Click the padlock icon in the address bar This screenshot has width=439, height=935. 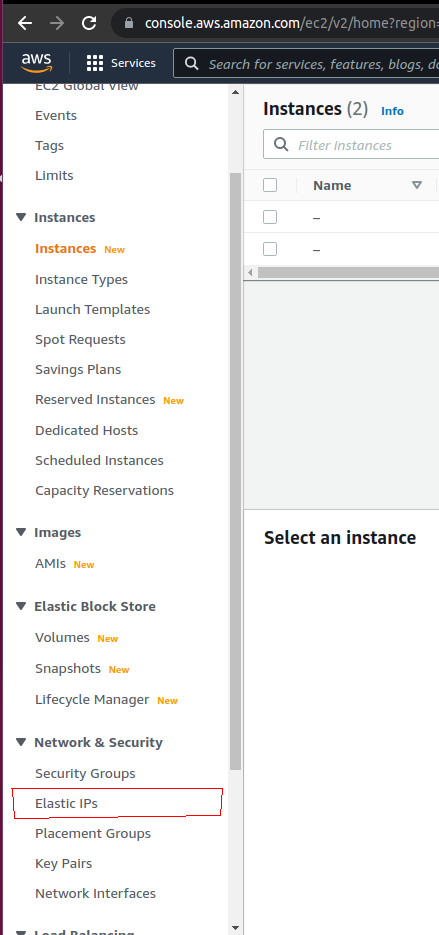[x=128, y=23]
